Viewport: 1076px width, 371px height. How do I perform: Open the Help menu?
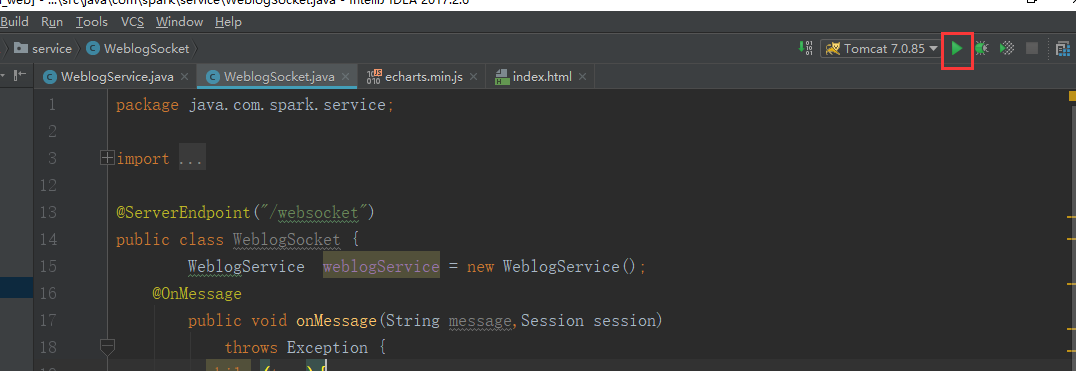(229, 22)
